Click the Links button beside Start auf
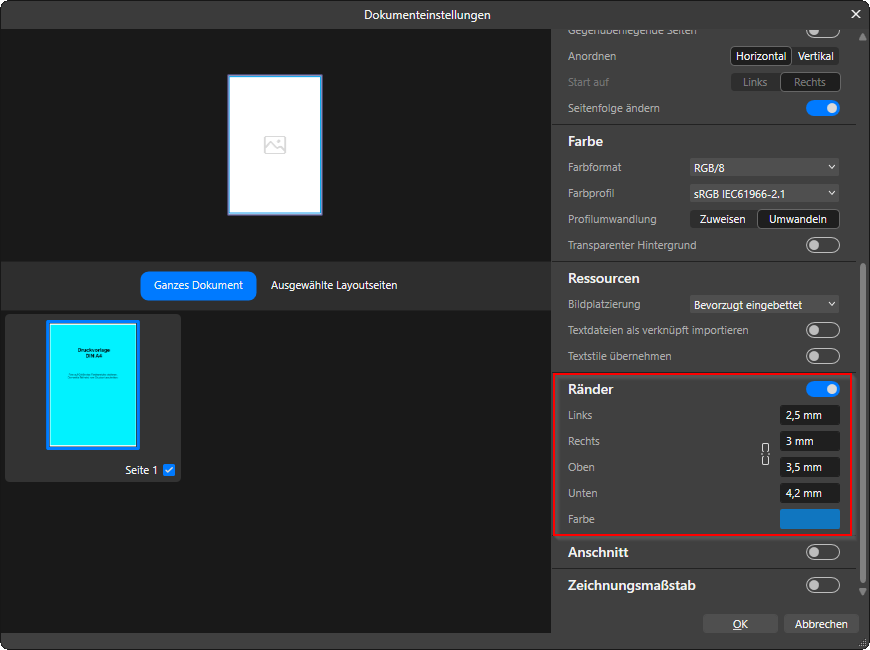 click(755, 82)
